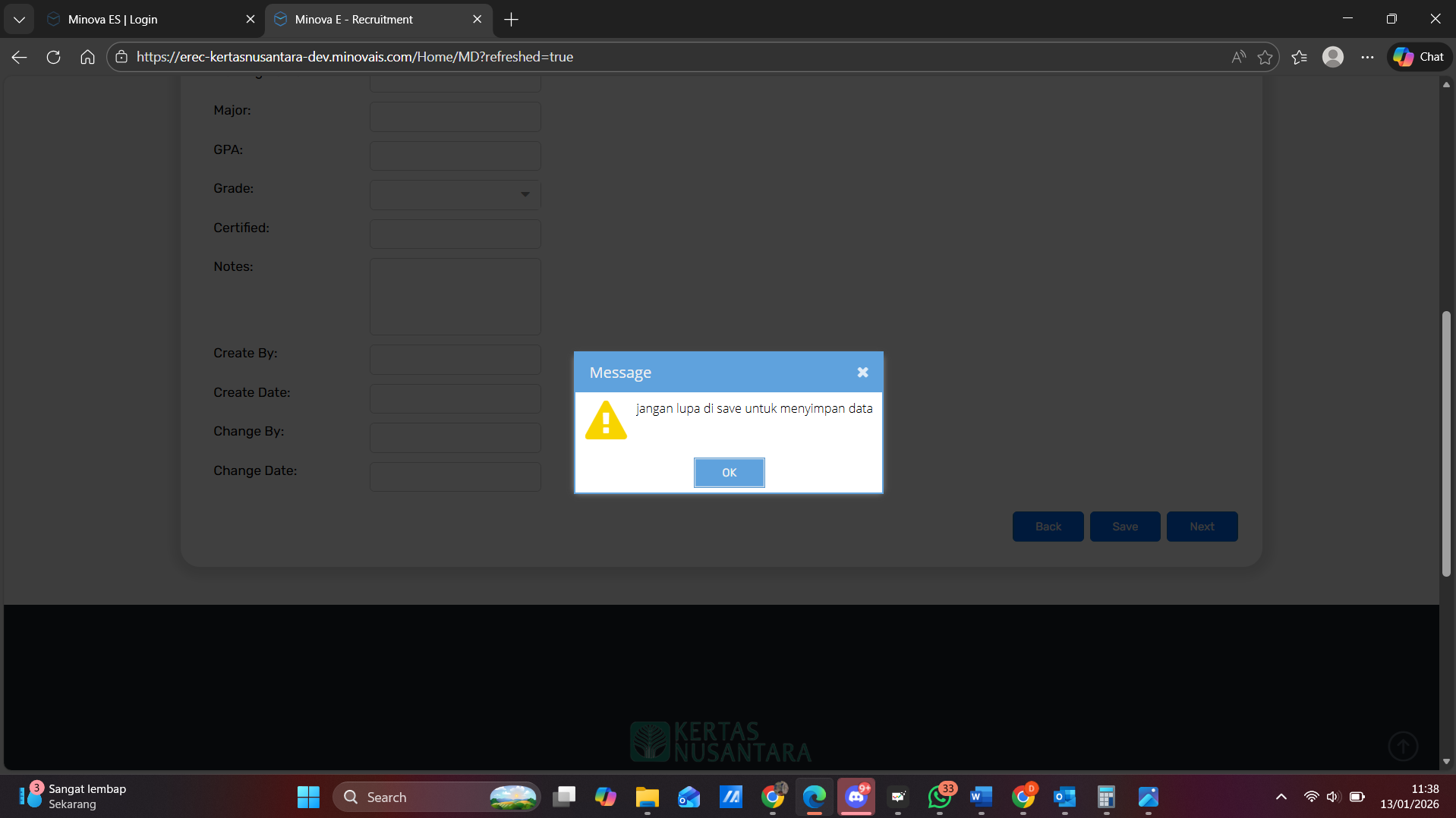
Task: Open a new browser tab
Action: click(x=511, y=20)
